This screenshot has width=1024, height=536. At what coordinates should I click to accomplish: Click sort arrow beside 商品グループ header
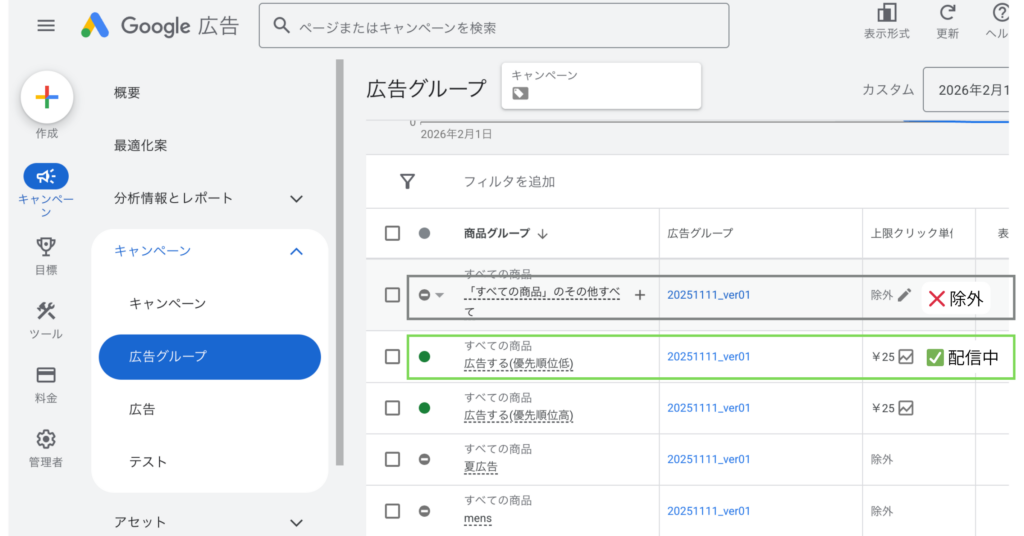[x=543, y=234]
